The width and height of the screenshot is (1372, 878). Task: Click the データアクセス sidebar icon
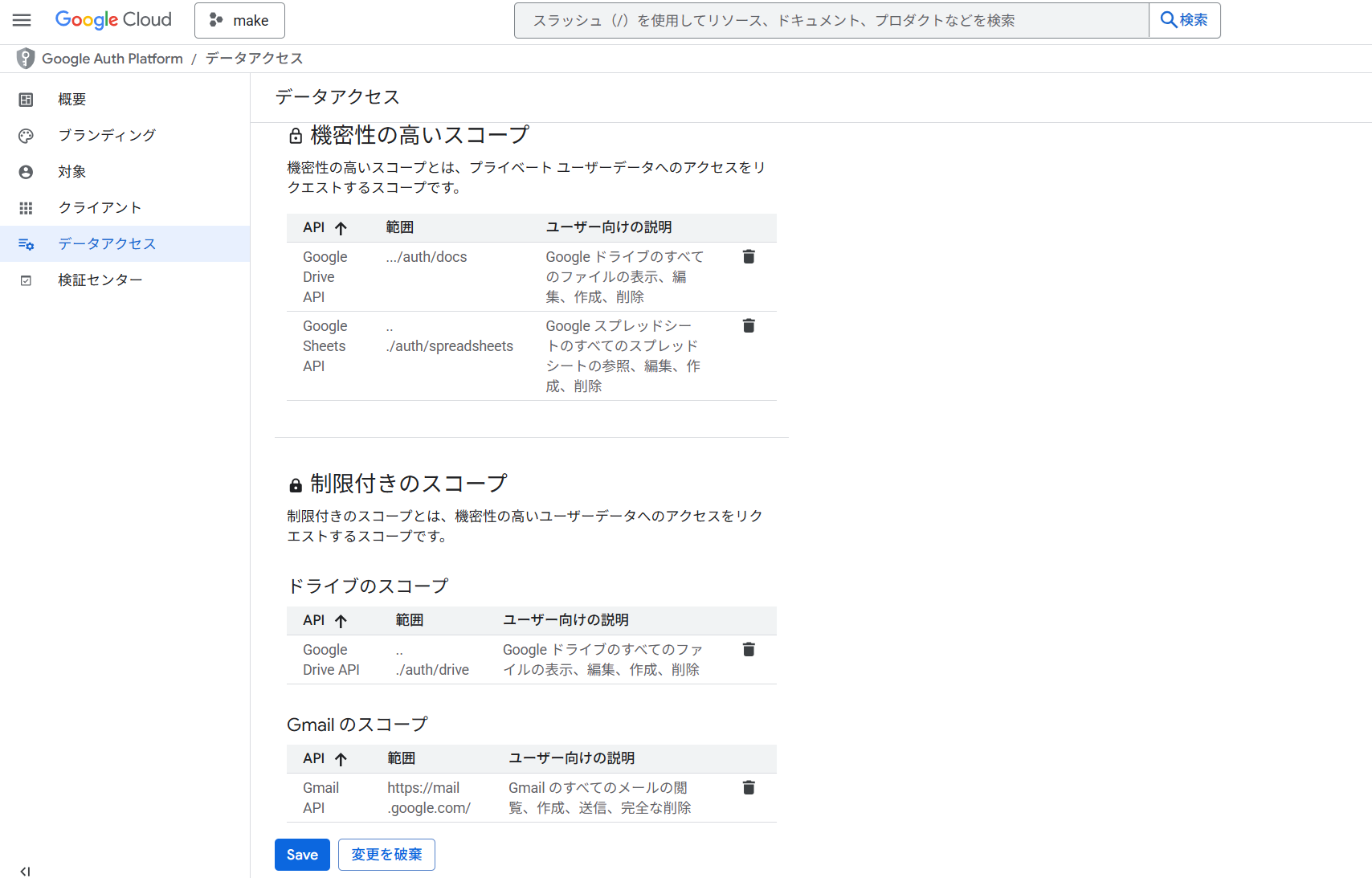click(x=26, y=244)
